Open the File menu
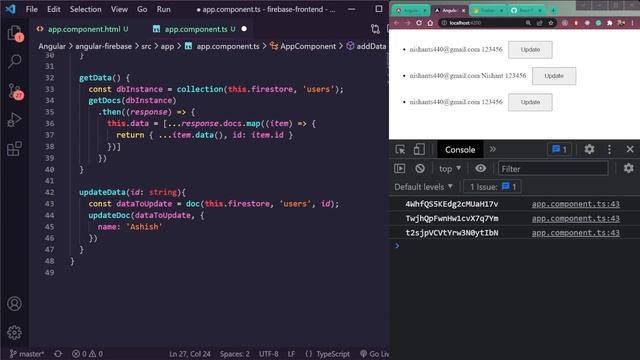This screenshot has height=360, width=640. pos(31,9)
